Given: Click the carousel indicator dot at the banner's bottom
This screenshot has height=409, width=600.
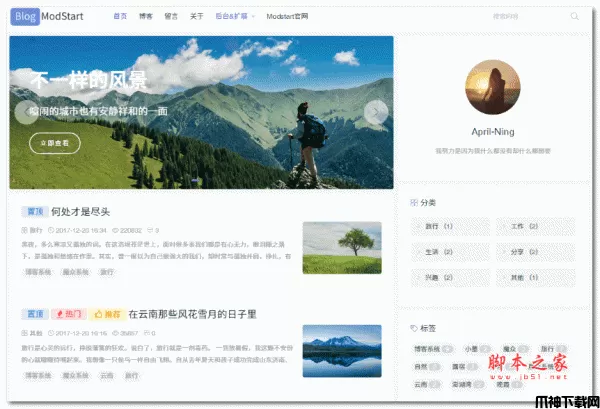Looking at the screenshot, I should click(x=196, y=180).
